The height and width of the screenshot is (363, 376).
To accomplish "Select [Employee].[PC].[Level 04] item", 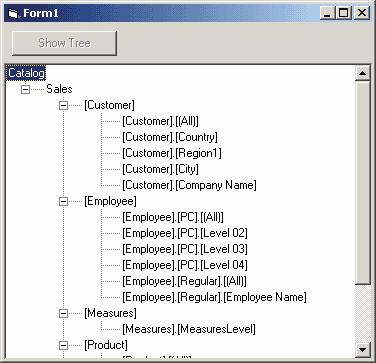I will click(x=185, y=265).
